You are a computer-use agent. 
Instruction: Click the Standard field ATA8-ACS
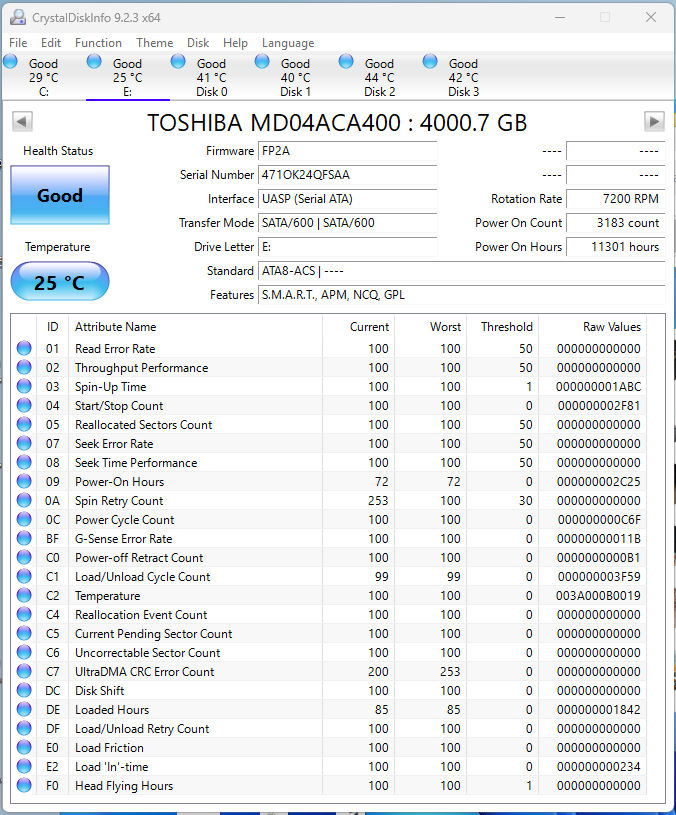[x=461, y=271]
